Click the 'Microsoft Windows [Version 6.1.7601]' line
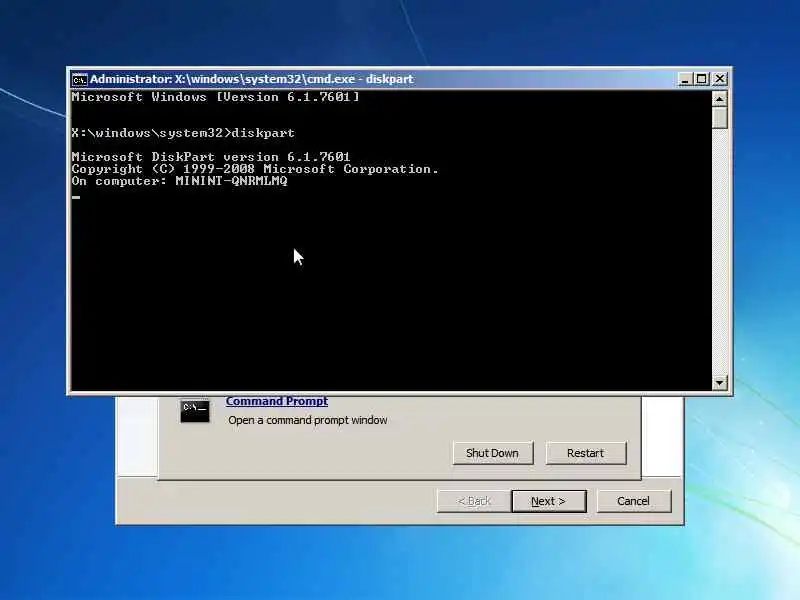The width and height of the screenshot is (800, 600). (215, 97)
